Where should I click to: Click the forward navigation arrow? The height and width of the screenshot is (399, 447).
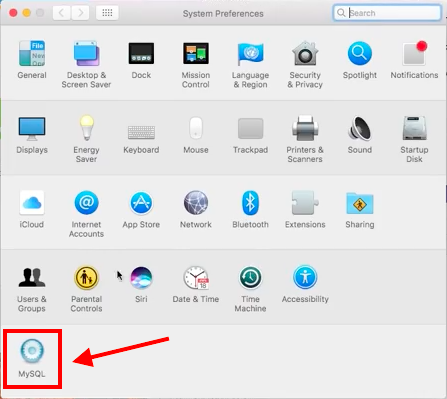point(81,13)
